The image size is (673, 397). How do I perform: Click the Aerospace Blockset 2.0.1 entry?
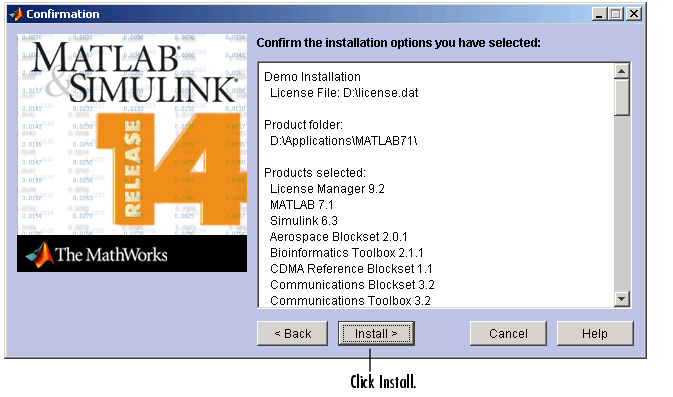click(339, 236)
